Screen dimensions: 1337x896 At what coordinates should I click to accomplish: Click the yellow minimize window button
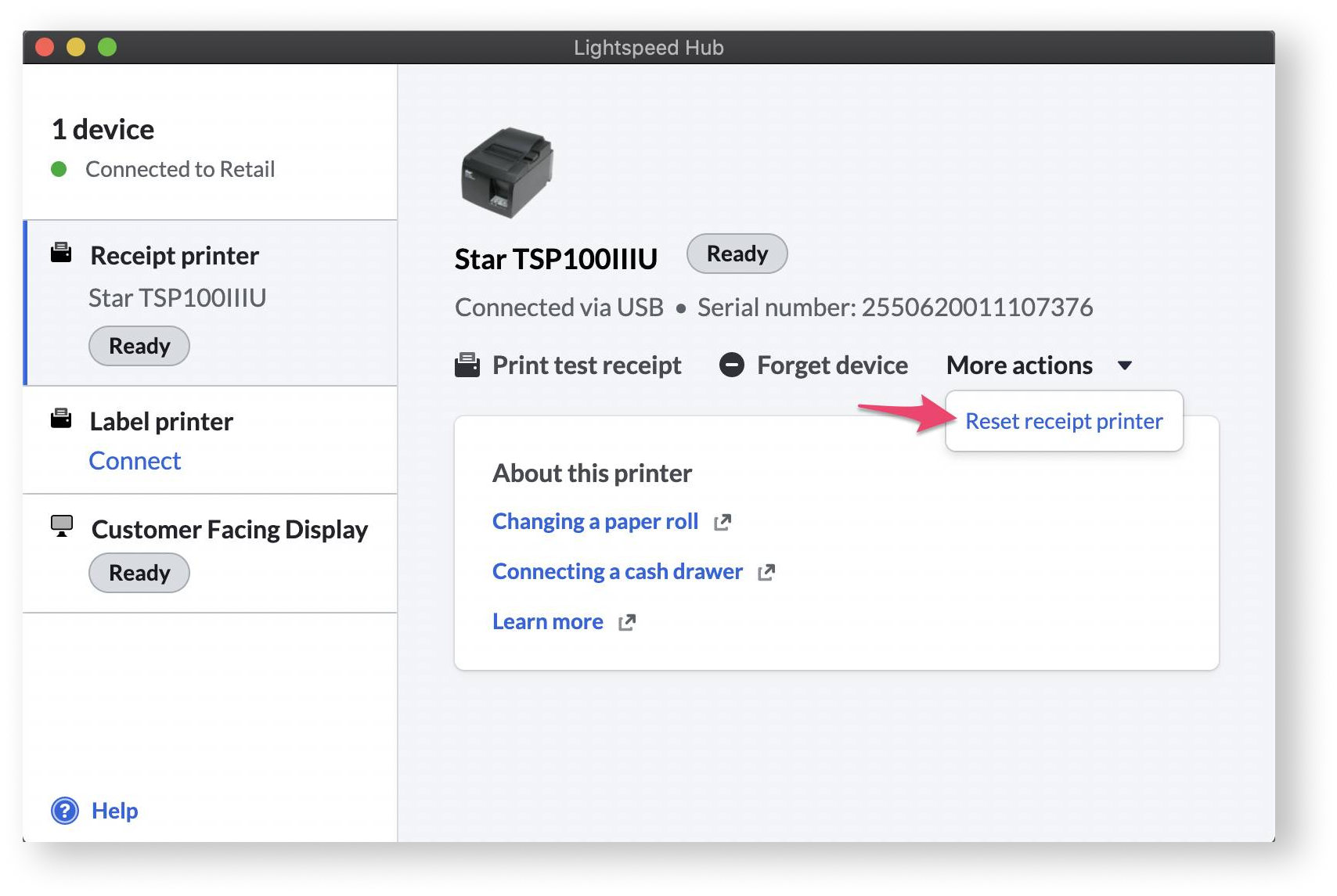(76, 48)
